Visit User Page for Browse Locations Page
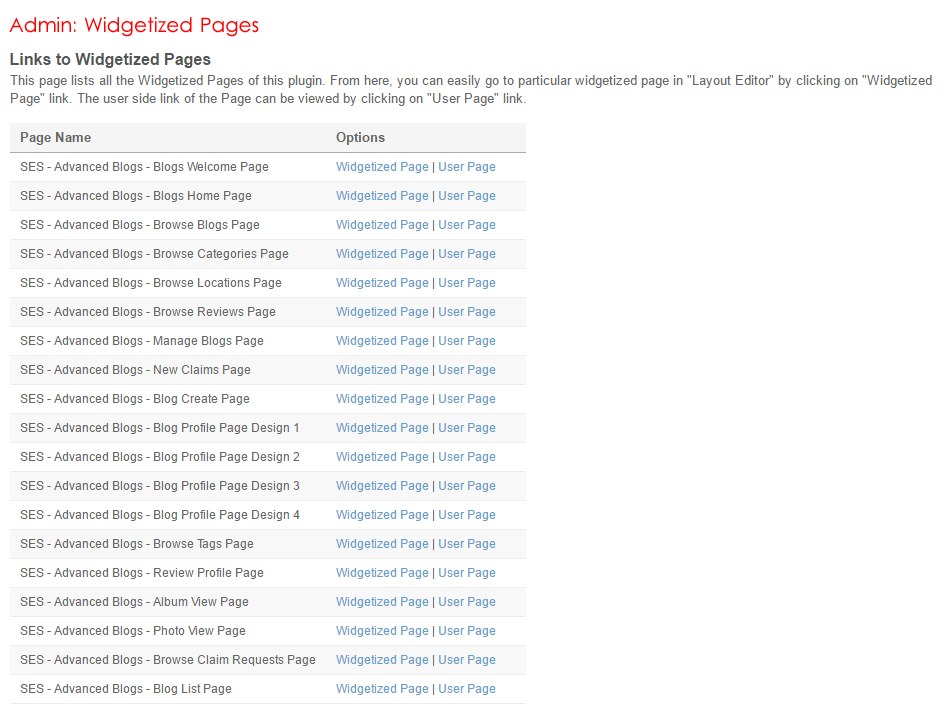 tap(466, 283)
